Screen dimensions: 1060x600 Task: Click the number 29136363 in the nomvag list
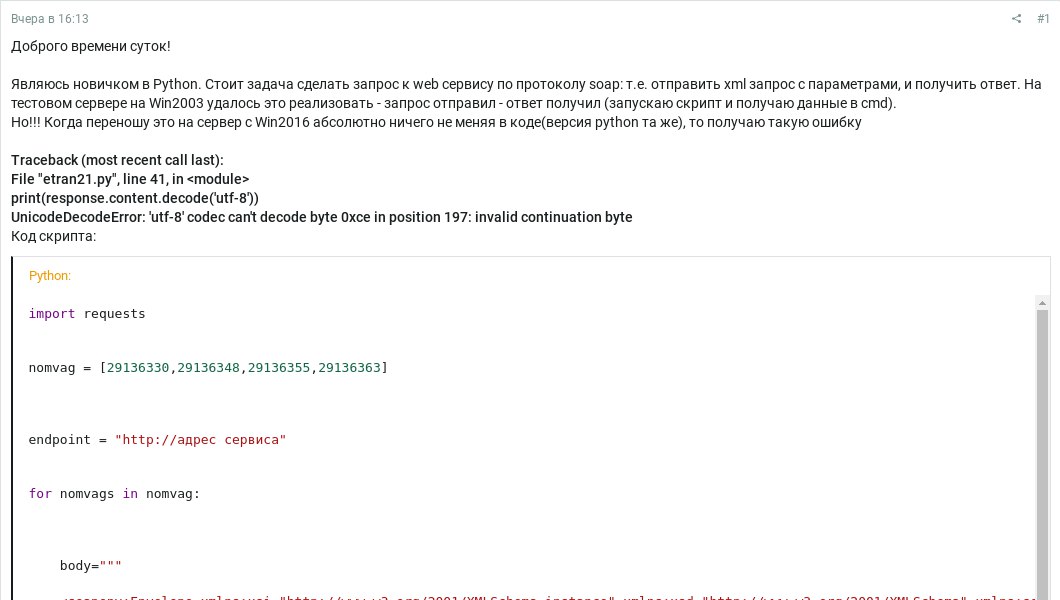(350, 368)
